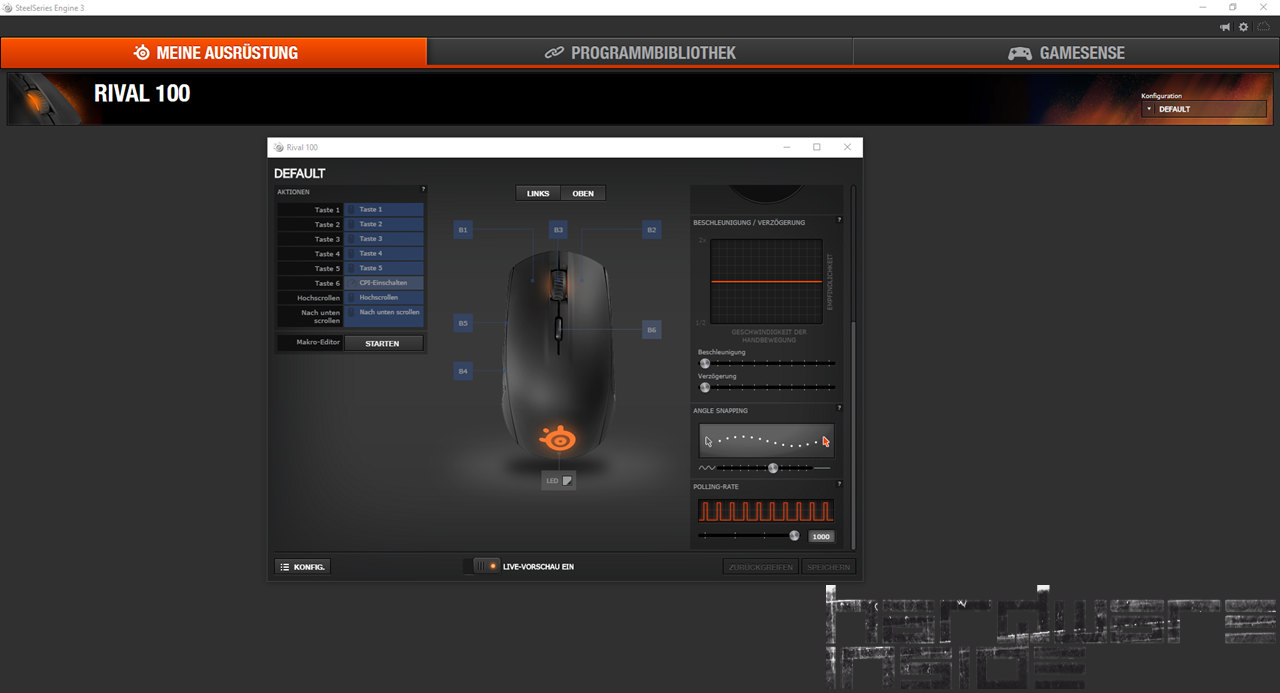The height and width of the screenshot is (693, 1280).
Task: Open the Taste 3 action assignment
Action: (384, 239)
